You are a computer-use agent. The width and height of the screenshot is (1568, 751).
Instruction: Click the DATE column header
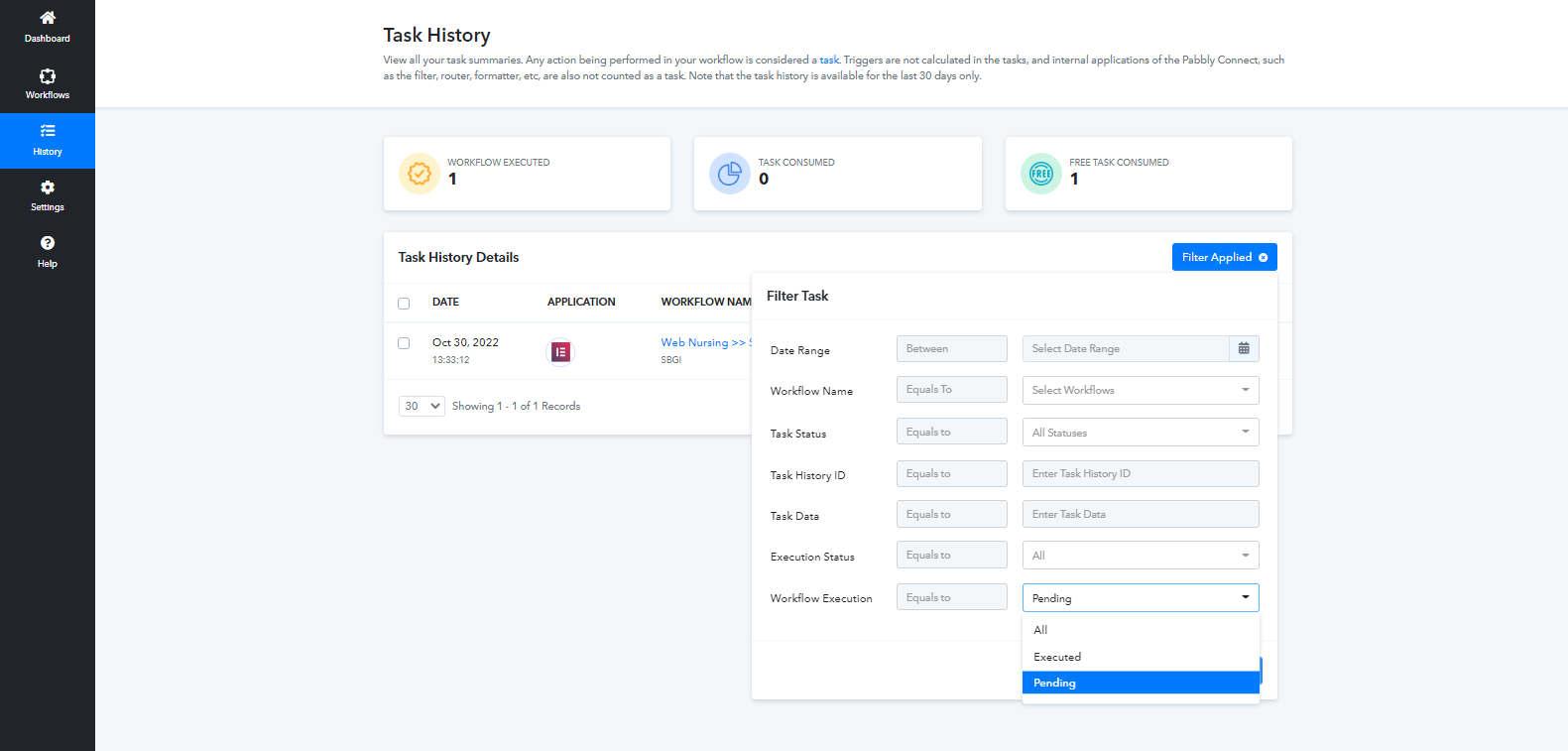point(445,302)
